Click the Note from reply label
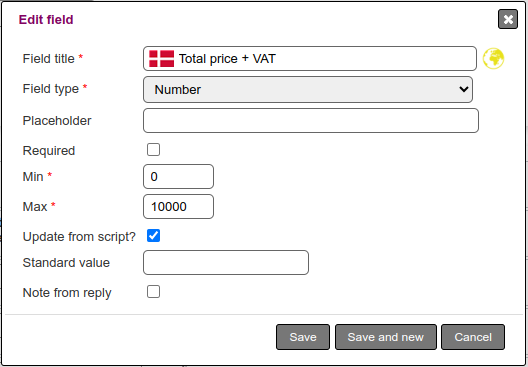The image size is (528, 367). tap(67, 293)
